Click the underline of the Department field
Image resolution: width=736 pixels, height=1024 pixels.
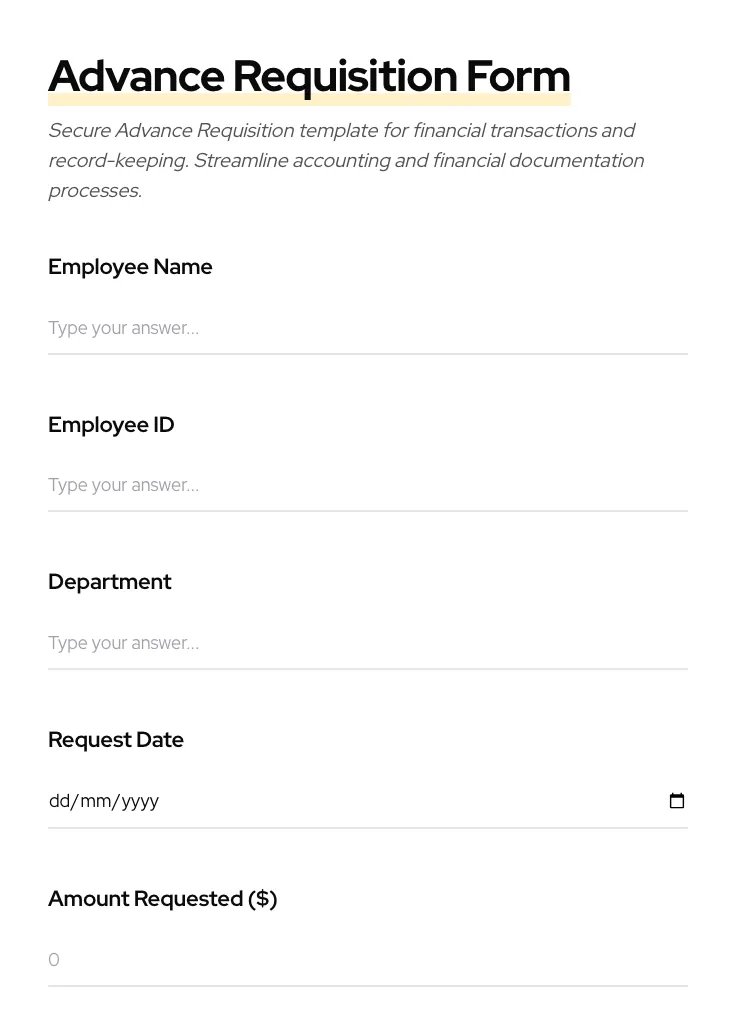coord(368,668)
